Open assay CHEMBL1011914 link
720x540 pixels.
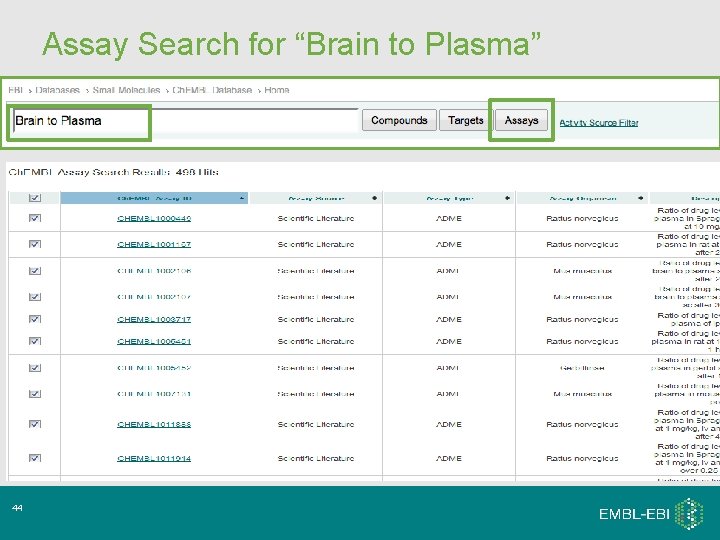(154, 459)
